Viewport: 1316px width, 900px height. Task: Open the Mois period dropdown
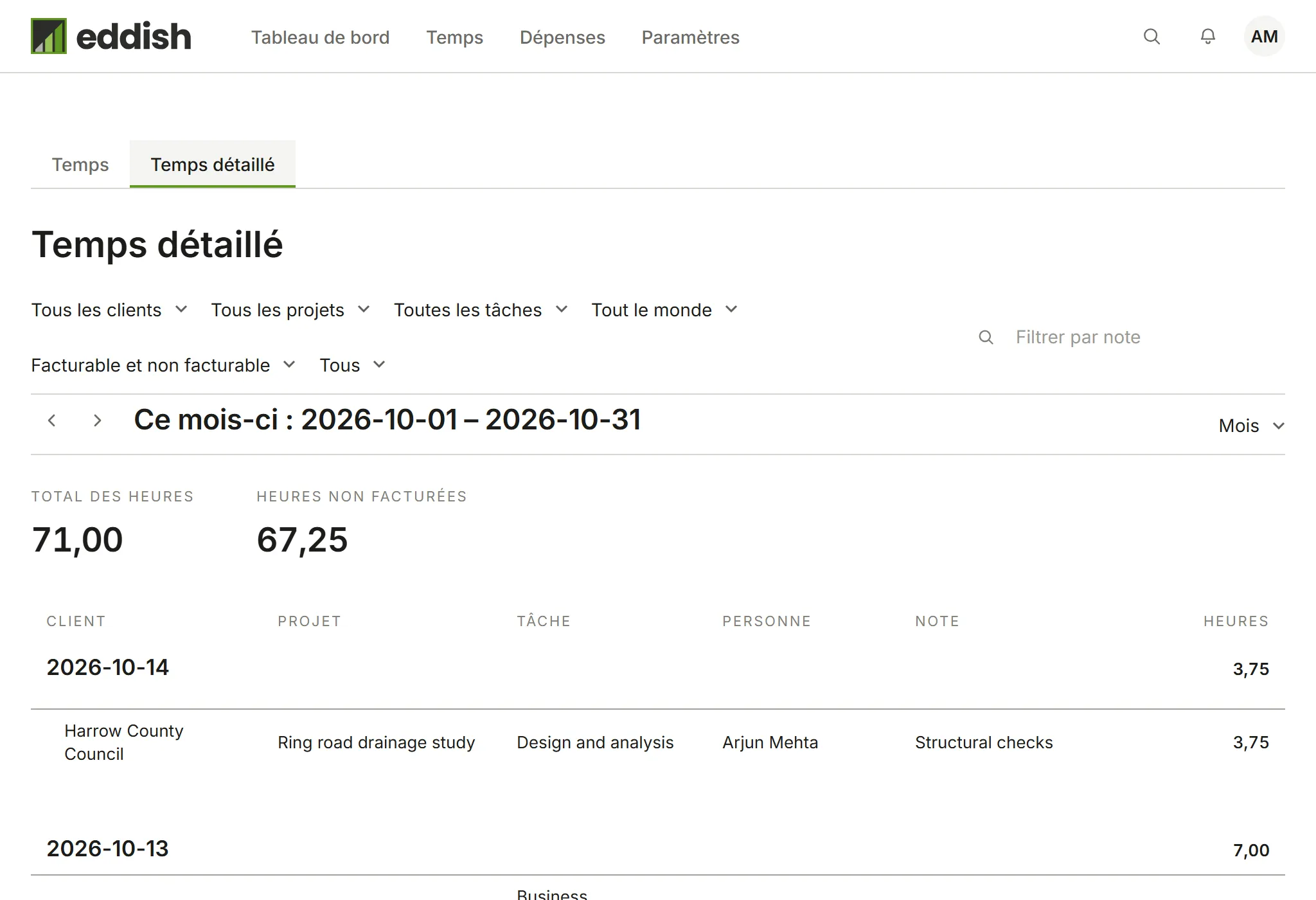(x=1251, y=426)
